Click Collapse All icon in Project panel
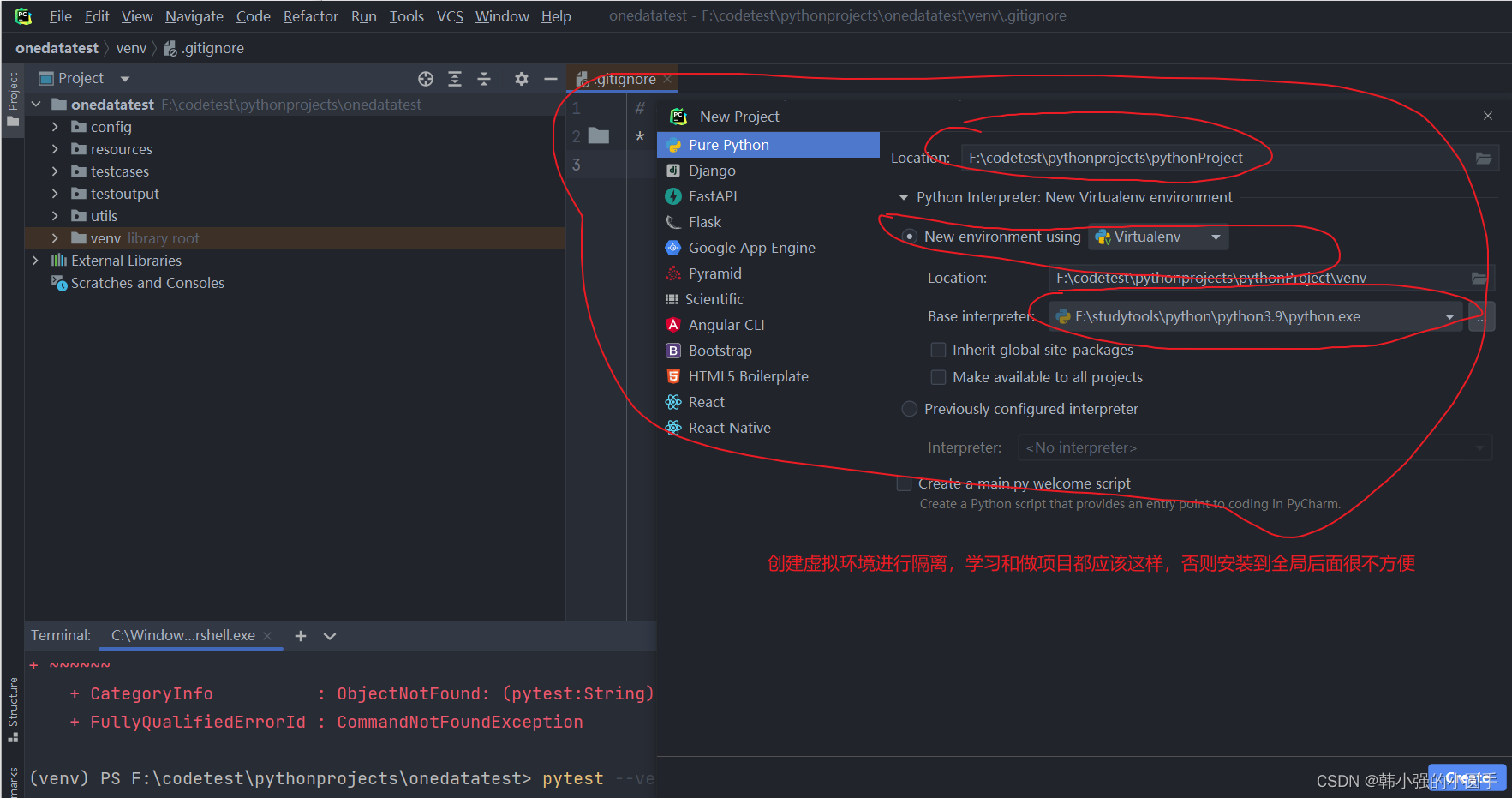The image size is (1512, 798). pyautogui.click(x=484, y=79)
